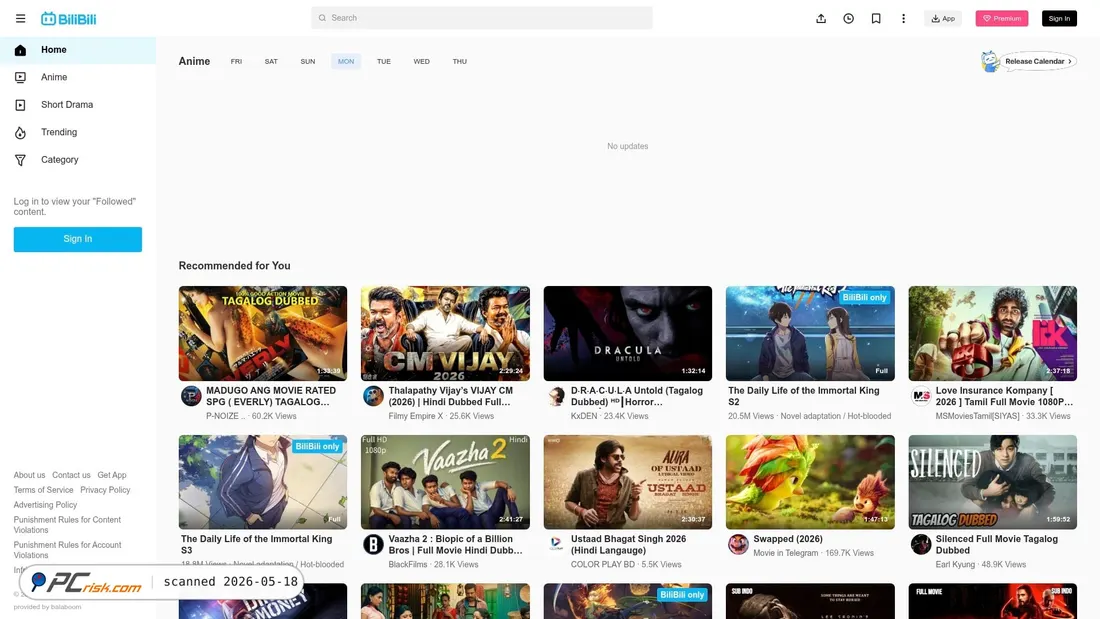Viewport: 1100px width, 619px height.
Task: Switch to the TUE anime tab
Action: point(384,62)
